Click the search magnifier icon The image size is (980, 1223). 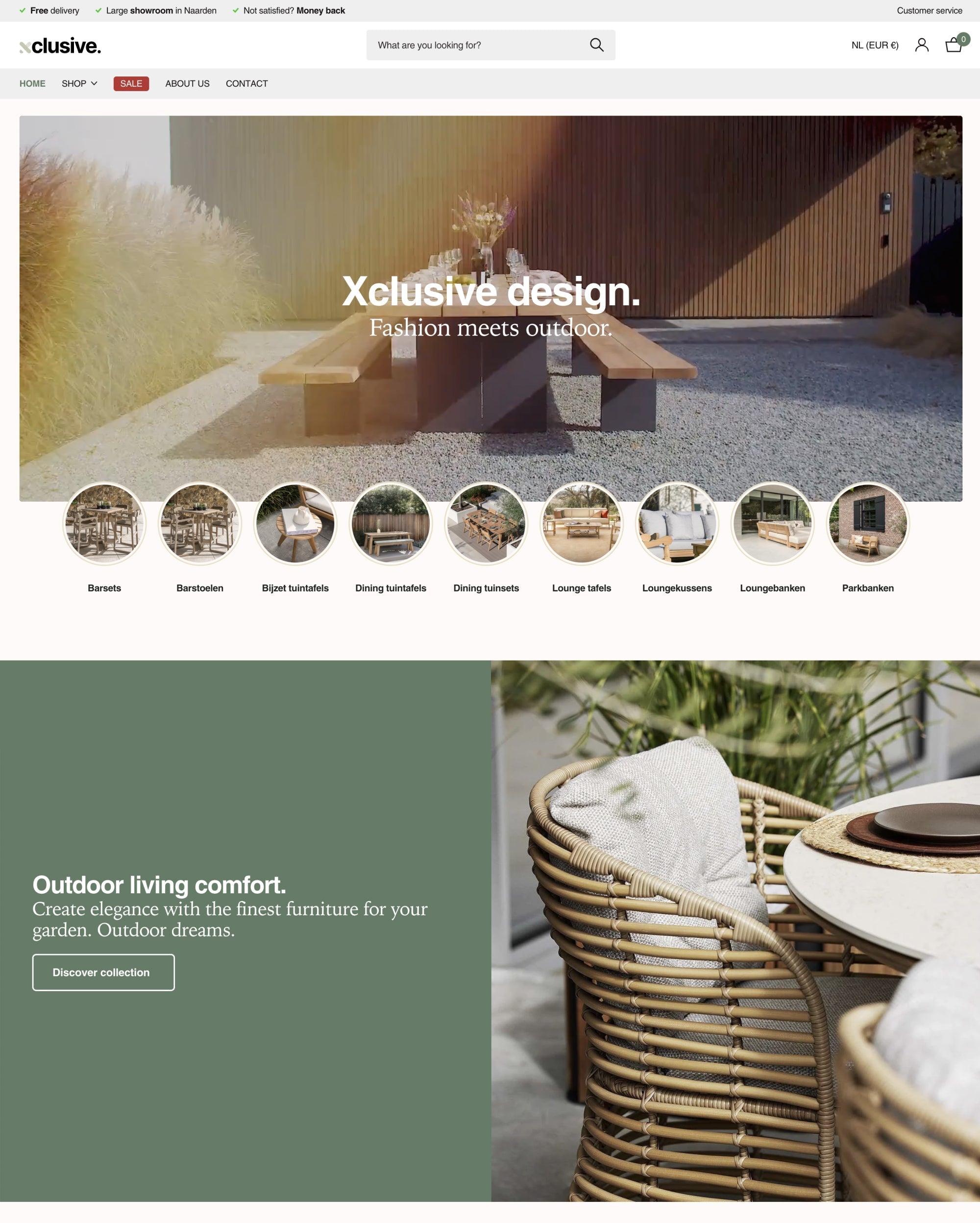tap(597, 45)
